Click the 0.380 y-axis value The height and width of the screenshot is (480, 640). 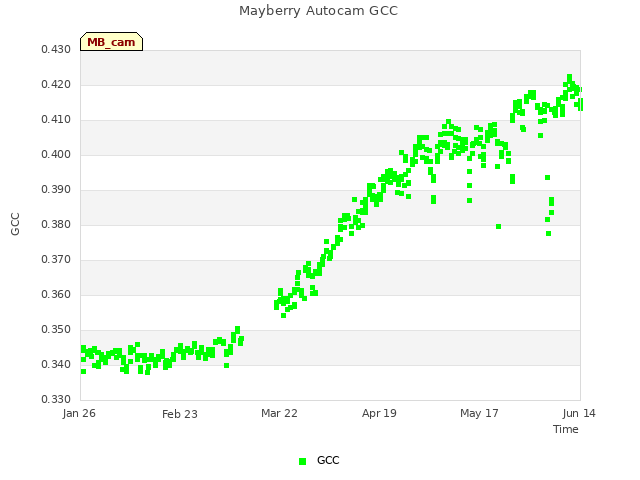pyautogui.click(x=56, y=224)
